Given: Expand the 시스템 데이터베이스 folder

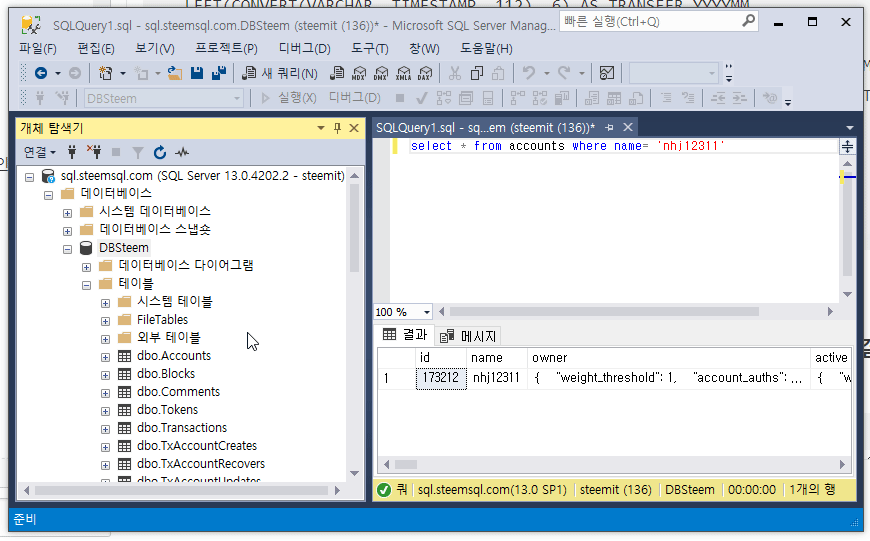Looking at the screenshot, I should [x=67, y=213].
